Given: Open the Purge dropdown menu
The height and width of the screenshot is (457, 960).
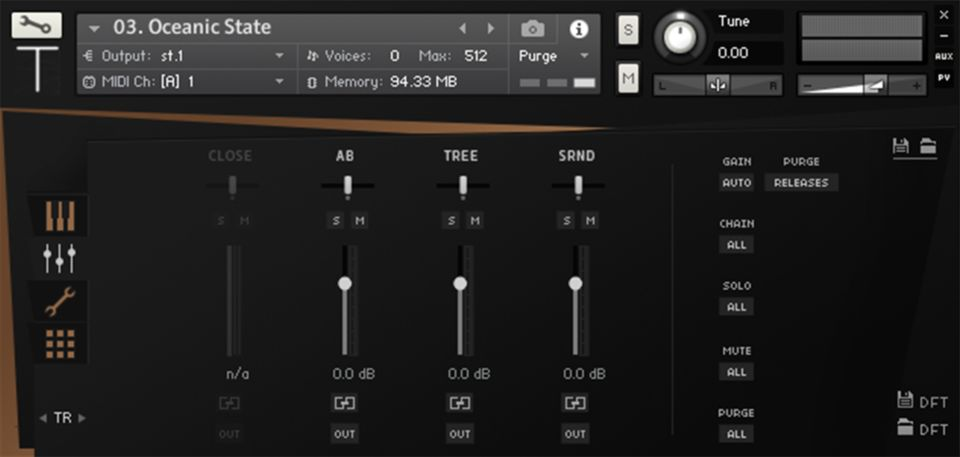Looking at the screenshot, I should coord(554,56).
